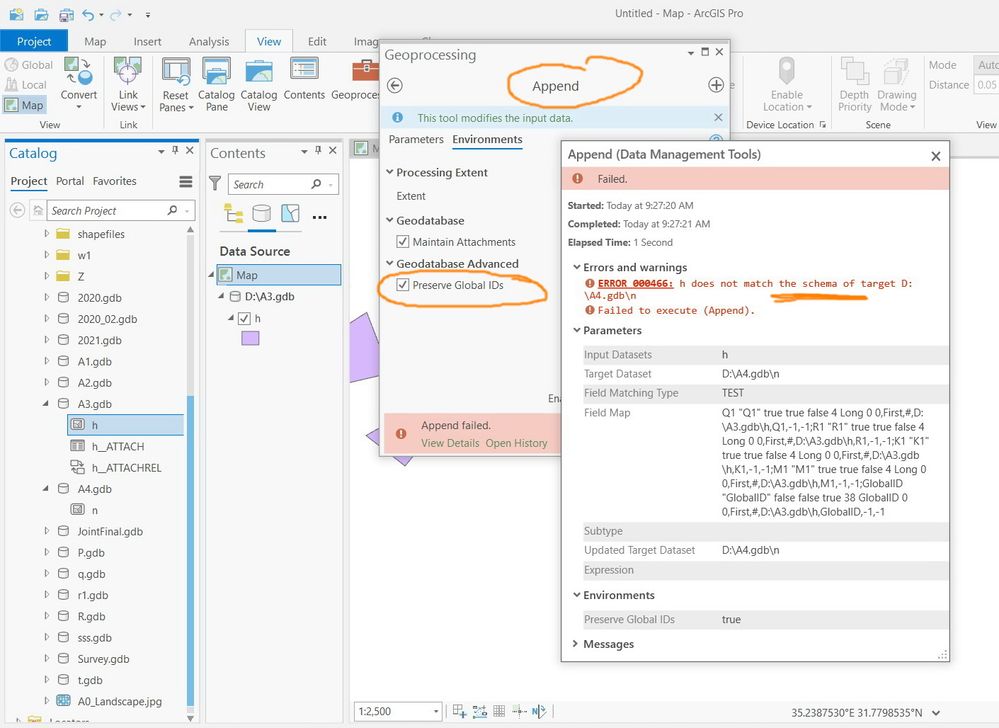The height and width of the screenshot is (728, 999).
Task: Select feature class h in A3.gdb
Action: 126,425
